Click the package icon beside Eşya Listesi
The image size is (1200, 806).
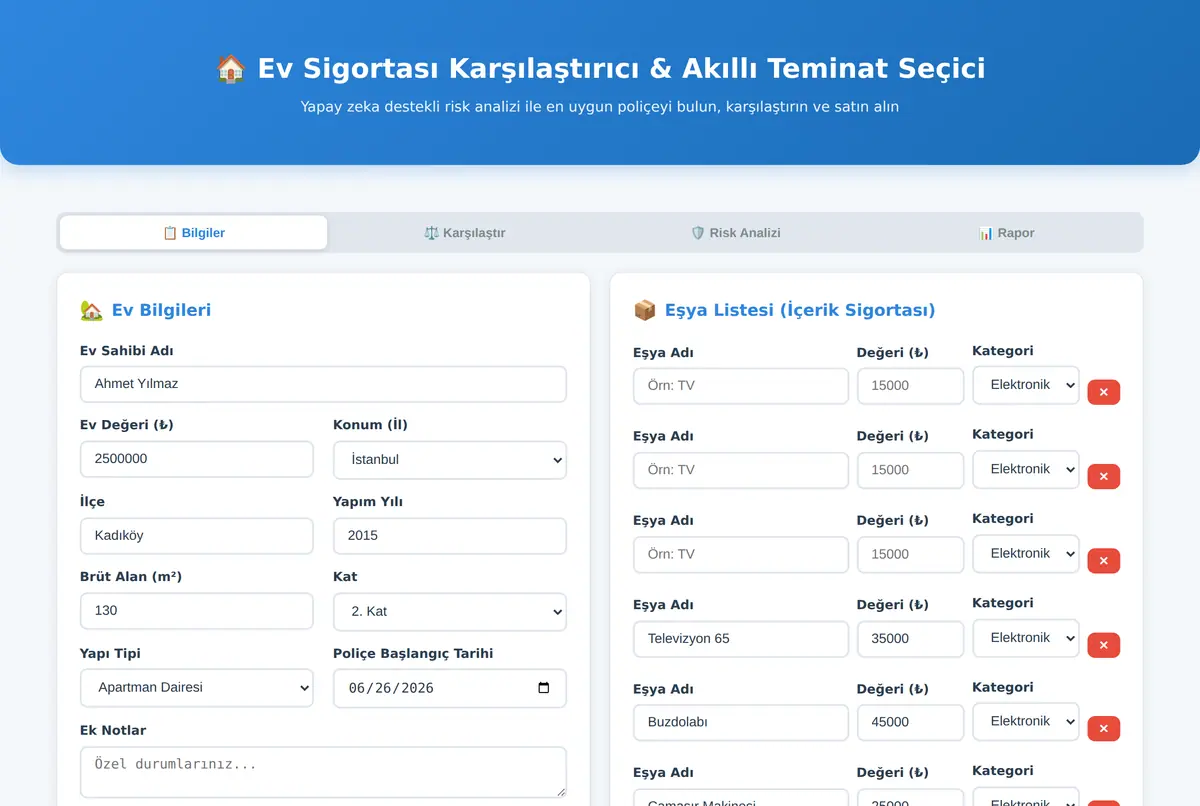pos(645,310)
